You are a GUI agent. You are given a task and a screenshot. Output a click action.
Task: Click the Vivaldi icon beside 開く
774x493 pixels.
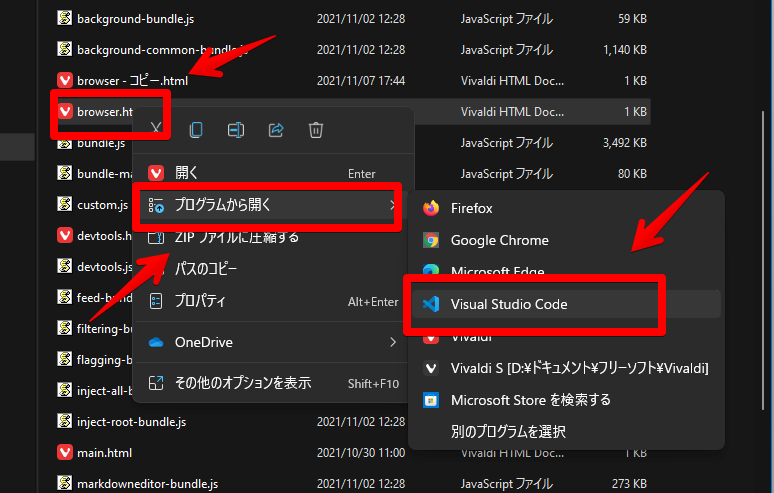pos(156,173)
